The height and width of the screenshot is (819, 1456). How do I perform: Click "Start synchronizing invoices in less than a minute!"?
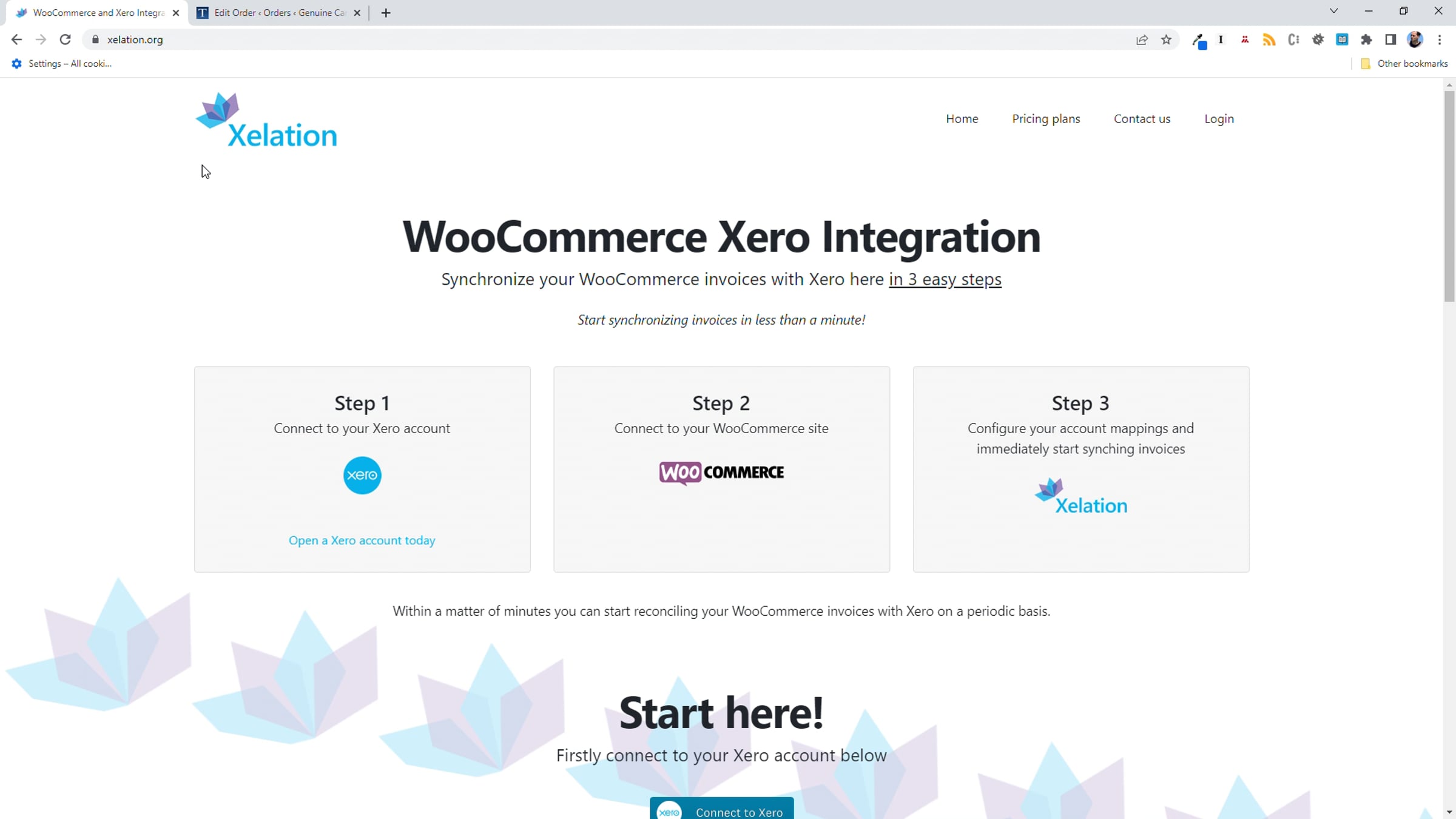coord(721,320)
